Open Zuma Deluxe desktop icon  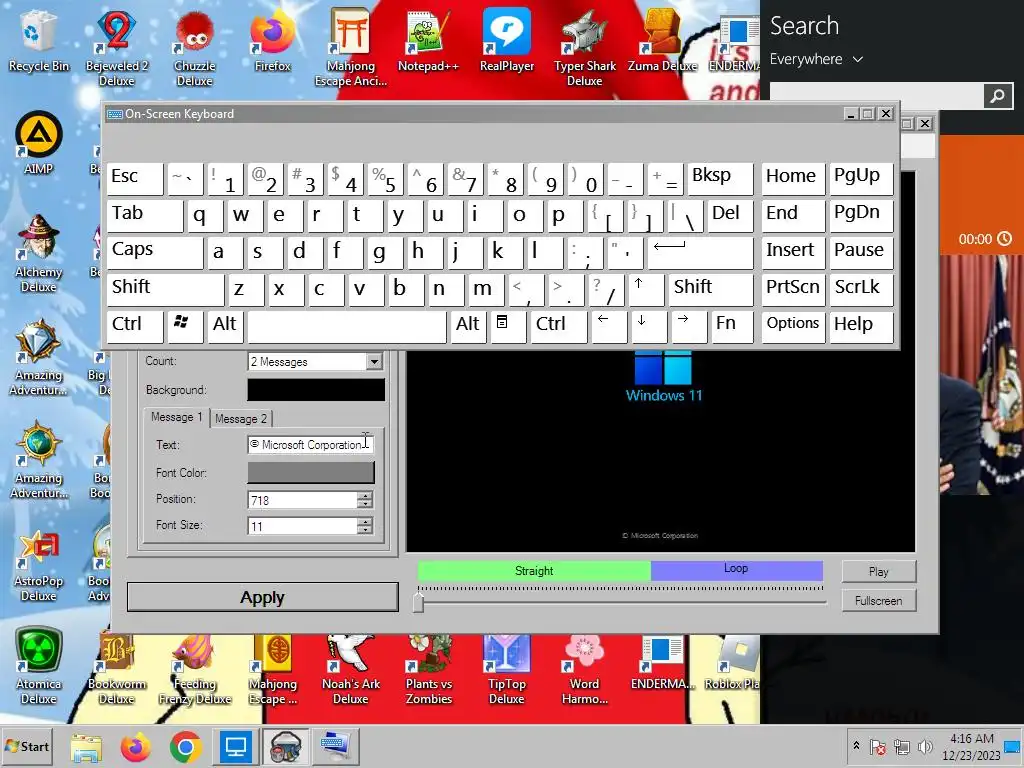pos(662,39)
